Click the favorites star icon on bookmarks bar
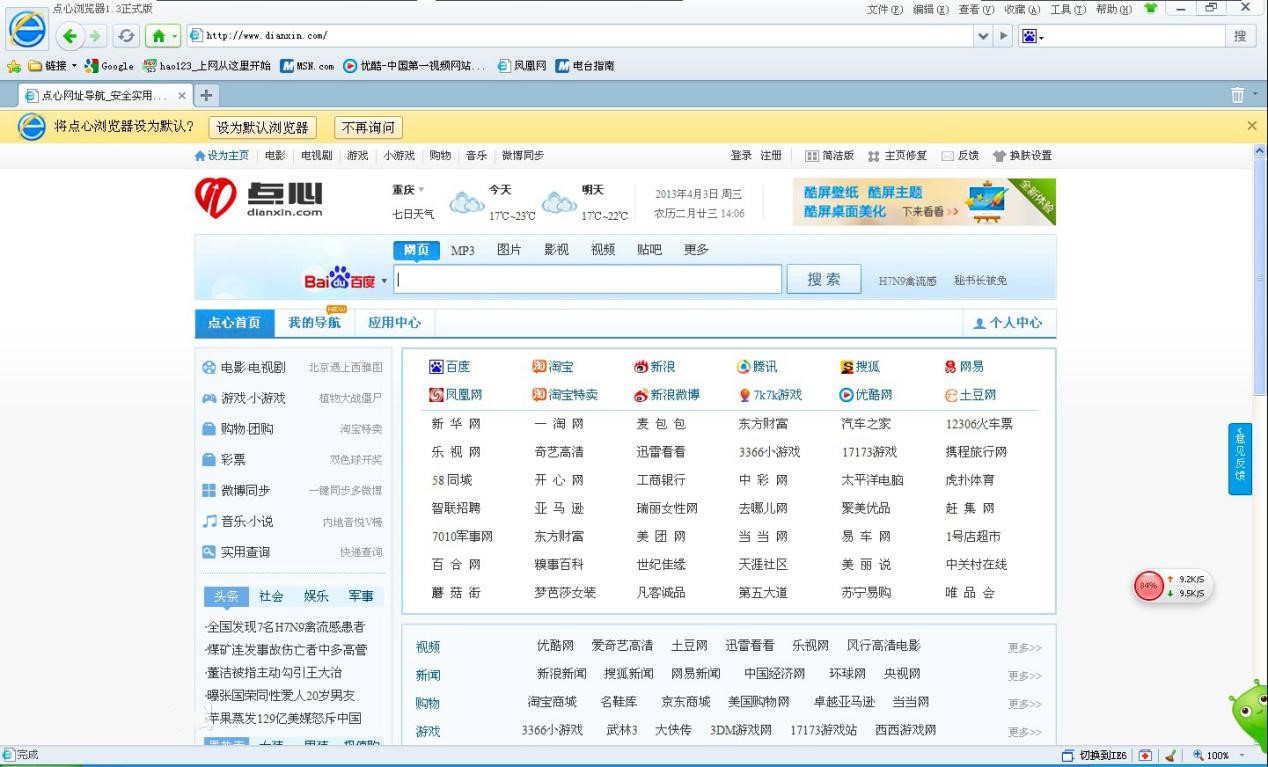The width and height of the screenshot is (1268, 767). 14,66
